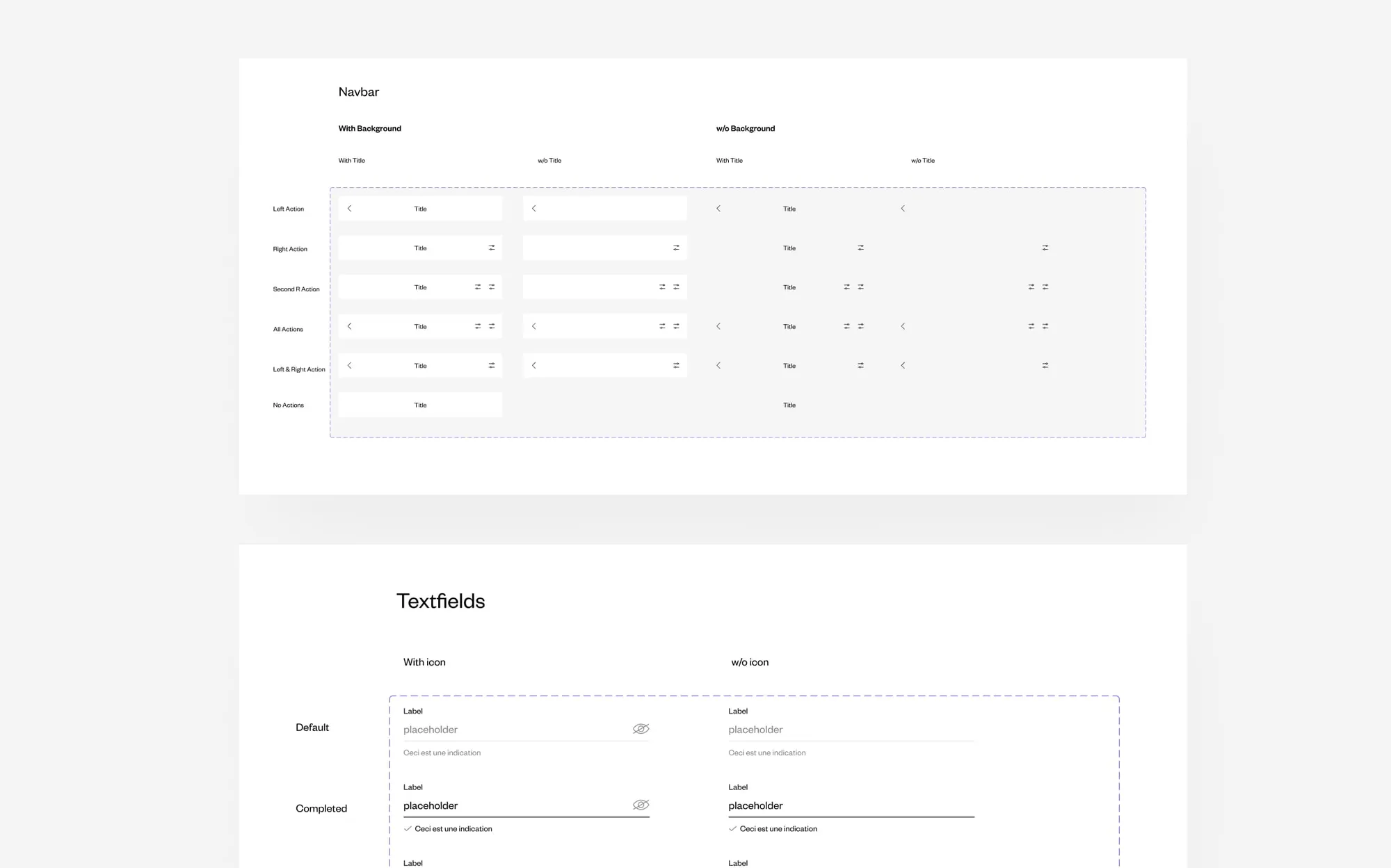Click back chevron in Left Action no-background titled navbar

[718, 209]
